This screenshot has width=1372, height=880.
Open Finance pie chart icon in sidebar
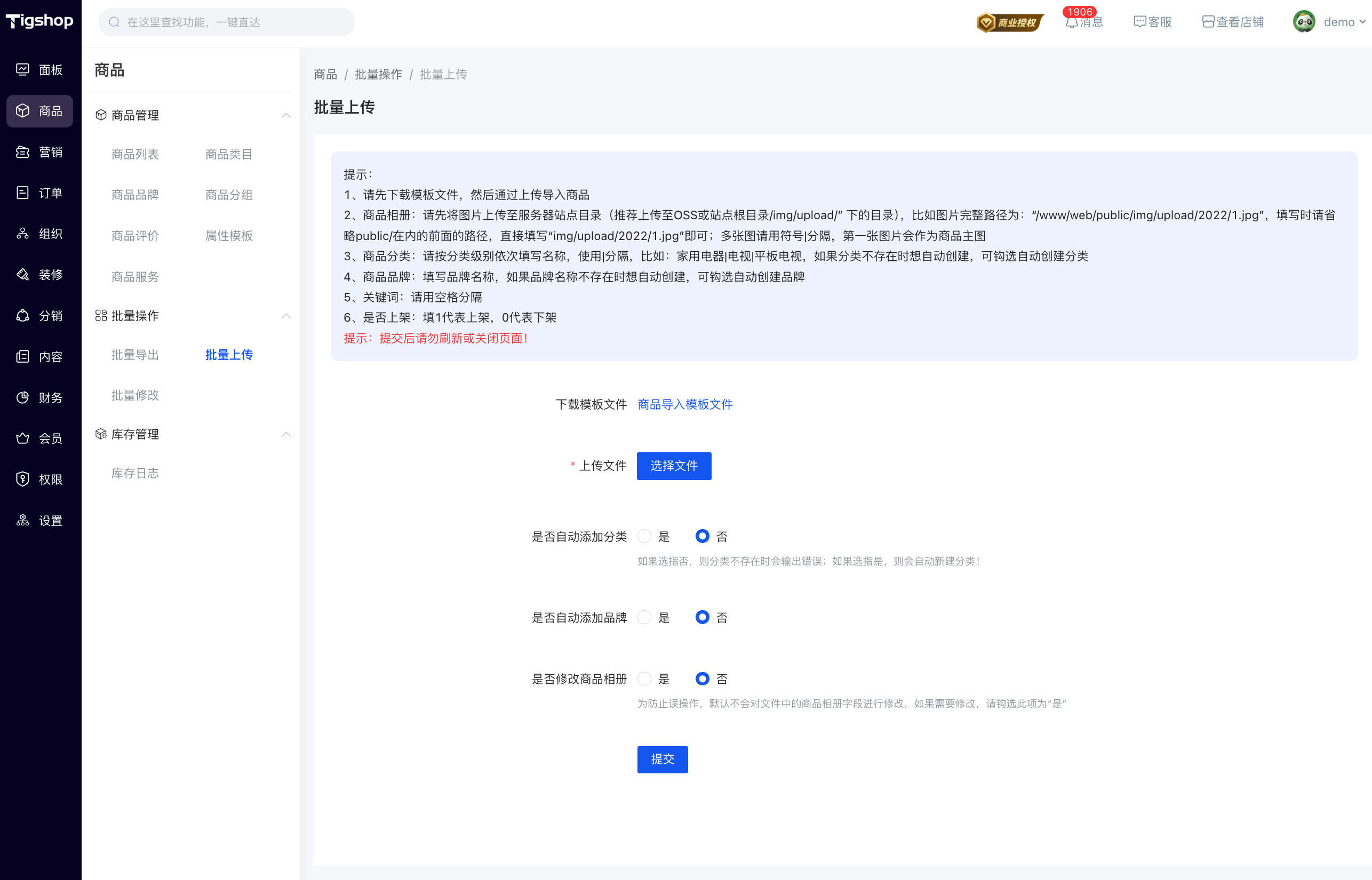coord(23,398)
